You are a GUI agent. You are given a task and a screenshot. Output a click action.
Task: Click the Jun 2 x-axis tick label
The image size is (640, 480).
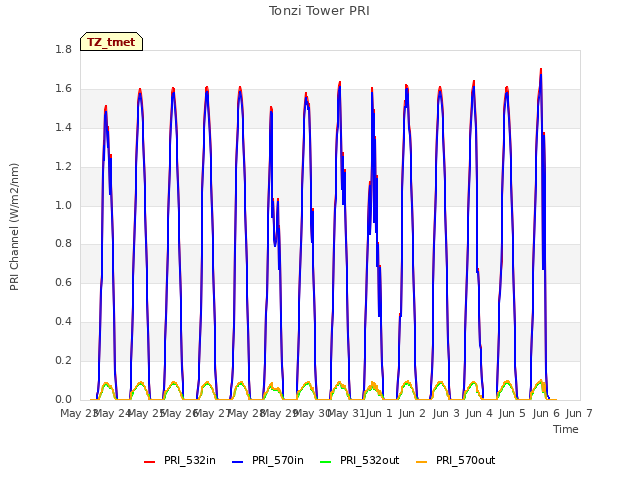[412, 413]
